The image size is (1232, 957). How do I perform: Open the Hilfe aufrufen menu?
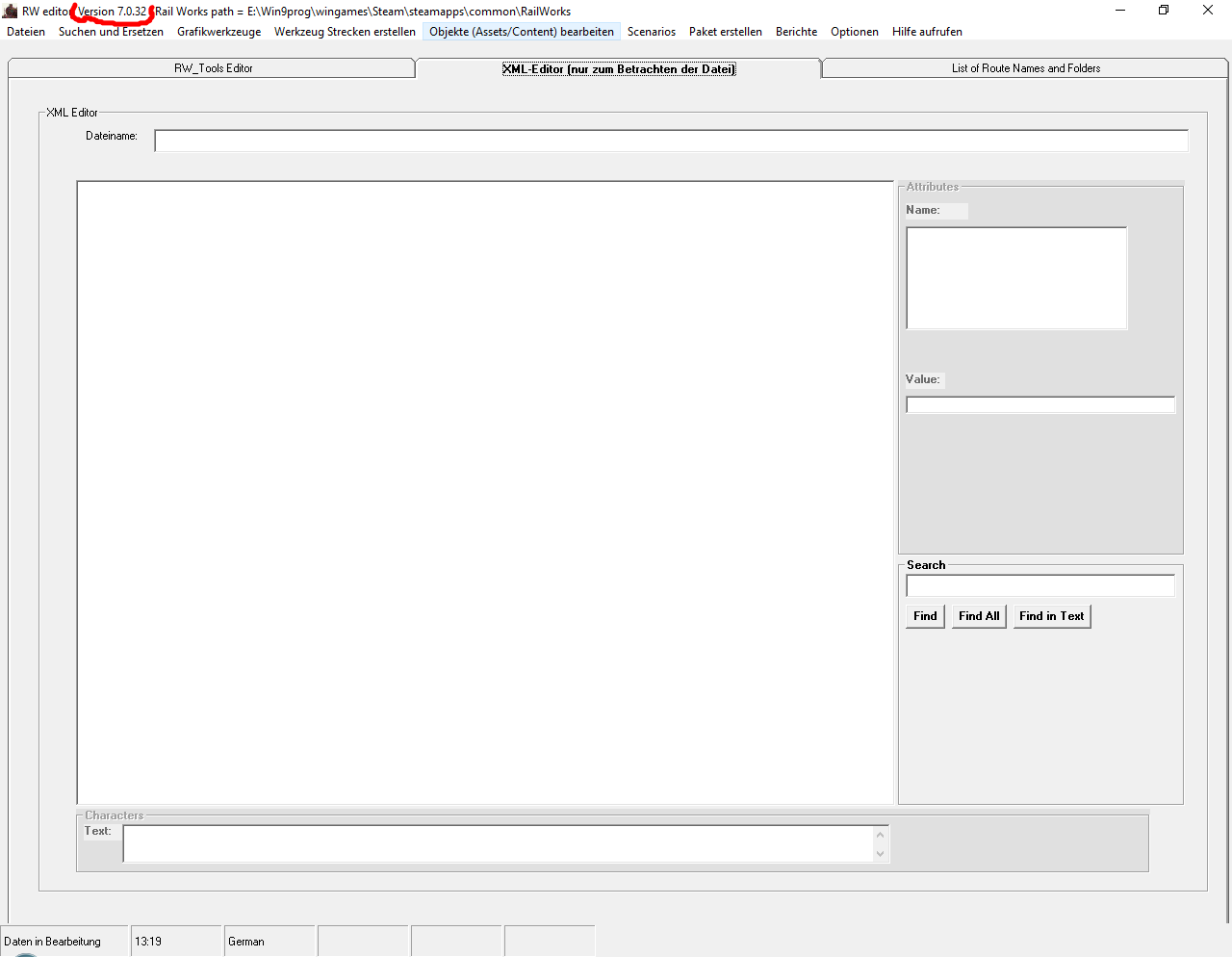(x=927, y=32)
